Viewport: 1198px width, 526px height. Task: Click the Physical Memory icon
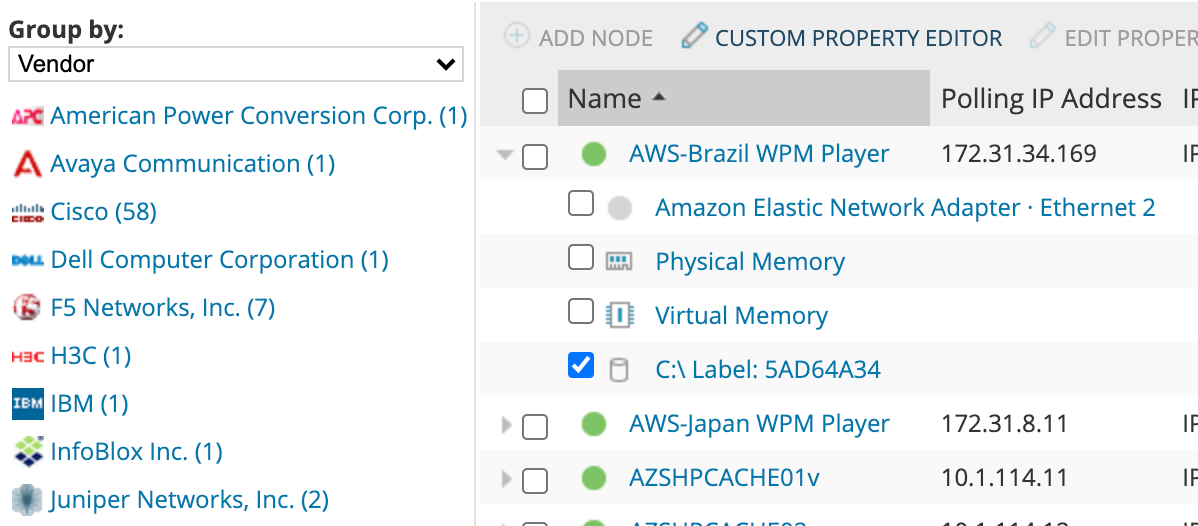click(620, 262)
